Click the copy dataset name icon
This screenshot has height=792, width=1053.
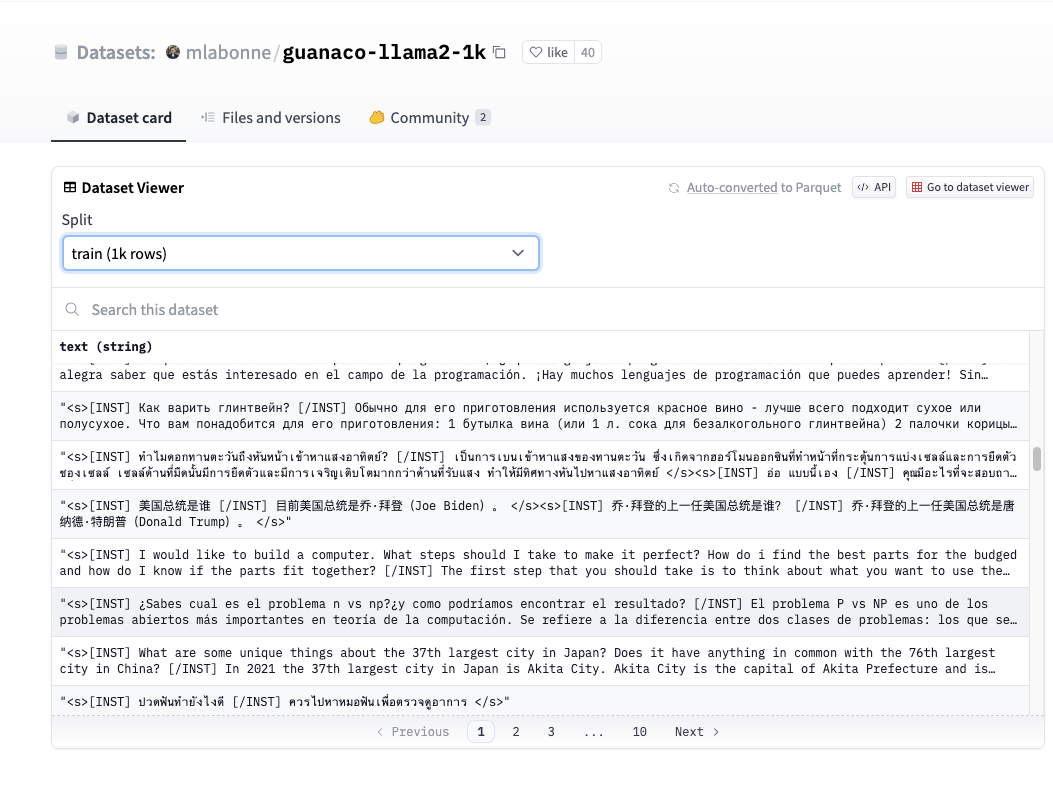(500, 53)
